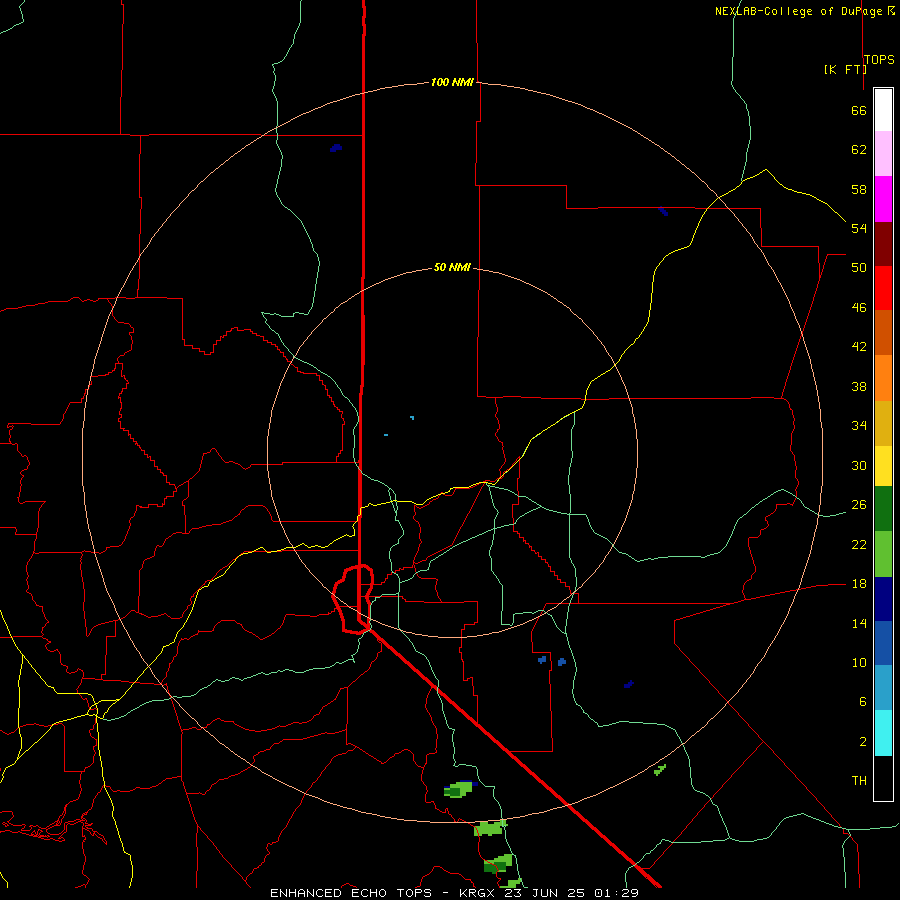900x900 pixels.
Task: Click the 01:29 timestamp in the caption
Action: (x=616, y=893)
